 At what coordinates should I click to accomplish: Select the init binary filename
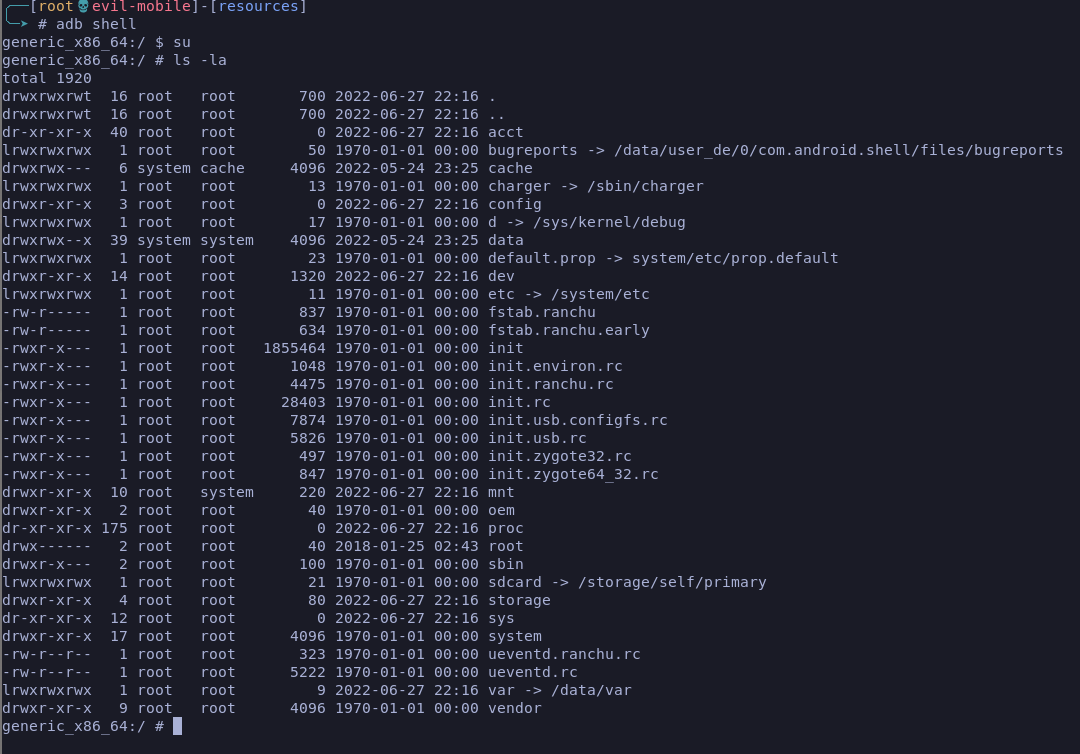coord(503,347)
